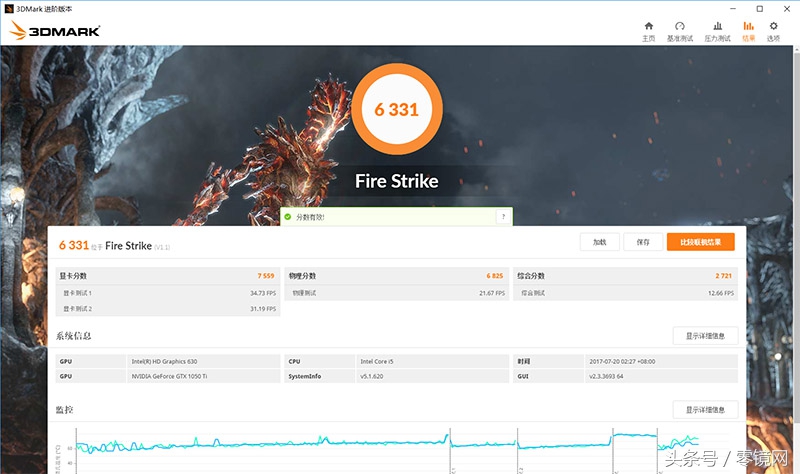Click the Intel Core i5 CPU value

432,361
